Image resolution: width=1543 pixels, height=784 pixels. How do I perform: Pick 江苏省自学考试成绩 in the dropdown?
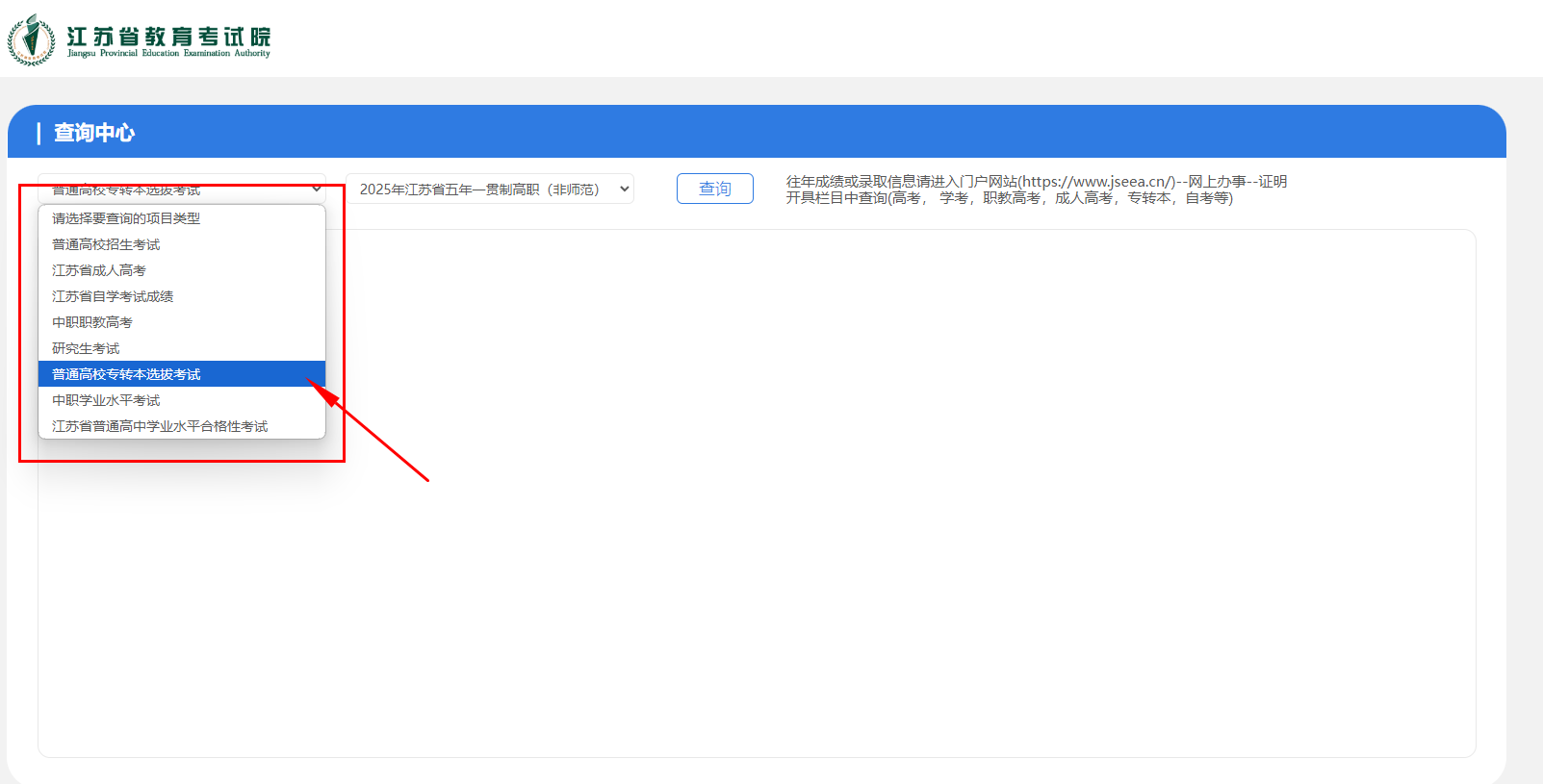click(113, 296)
